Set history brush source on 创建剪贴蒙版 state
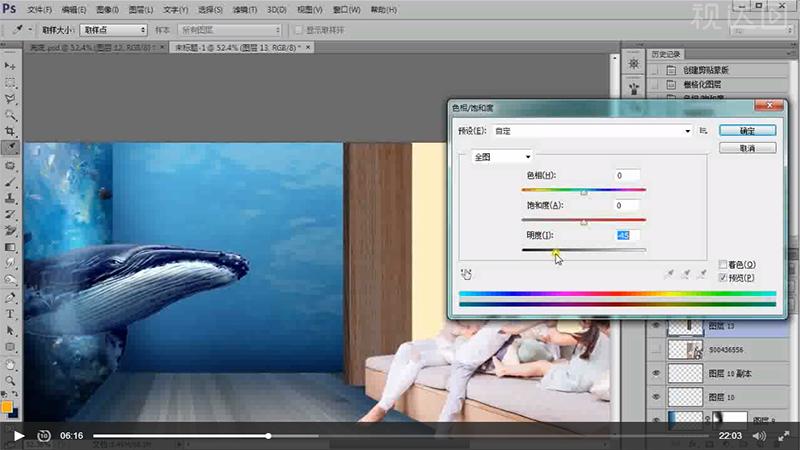 (655, 70)
